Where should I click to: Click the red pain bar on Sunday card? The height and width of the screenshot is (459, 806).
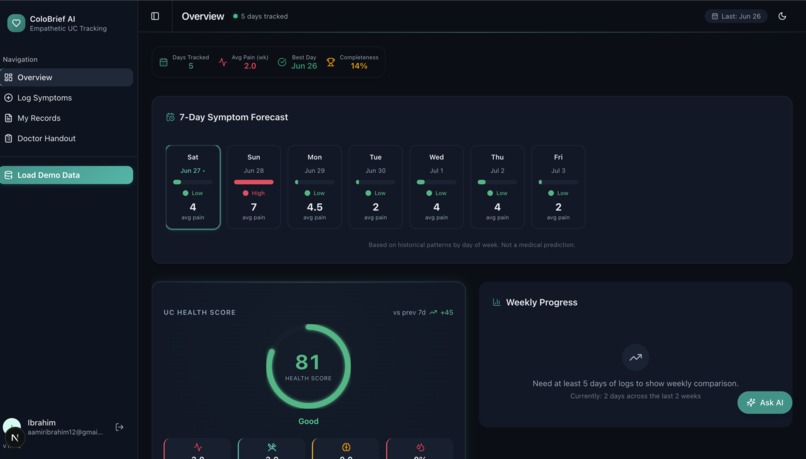tap(253, 182)
